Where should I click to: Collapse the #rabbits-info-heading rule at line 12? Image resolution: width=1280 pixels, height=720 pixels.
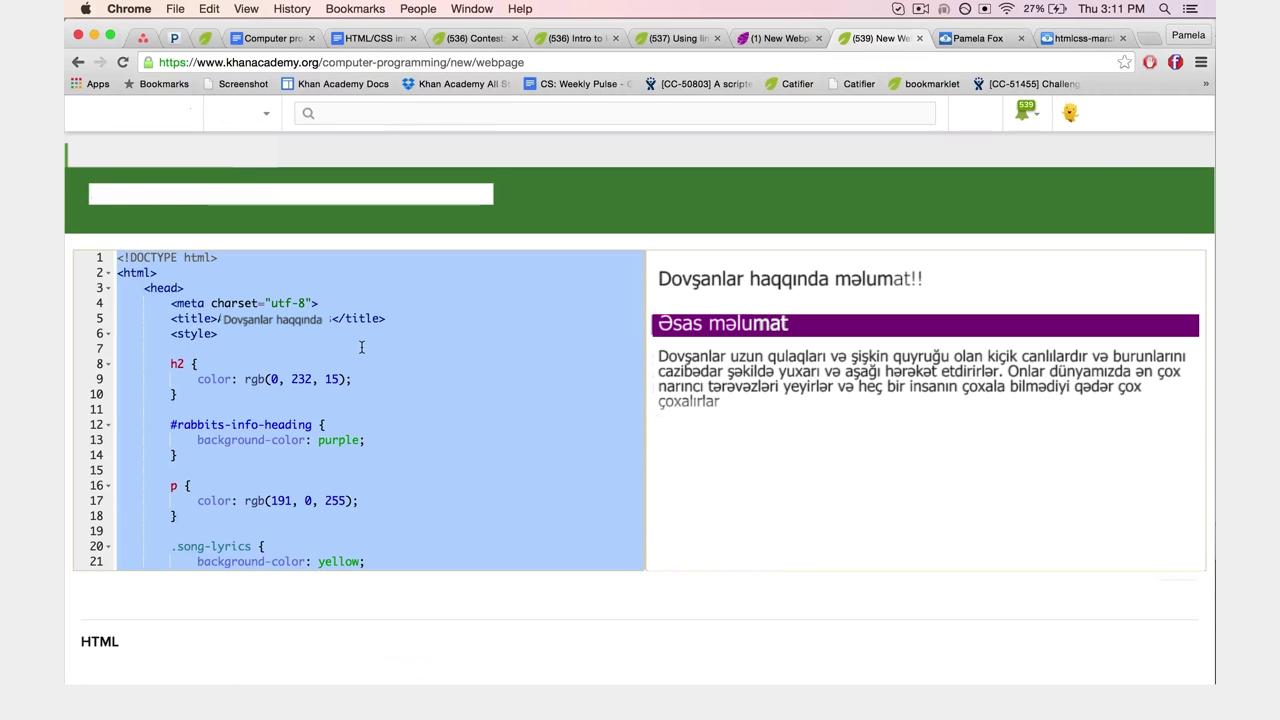[x=109, y=425]
